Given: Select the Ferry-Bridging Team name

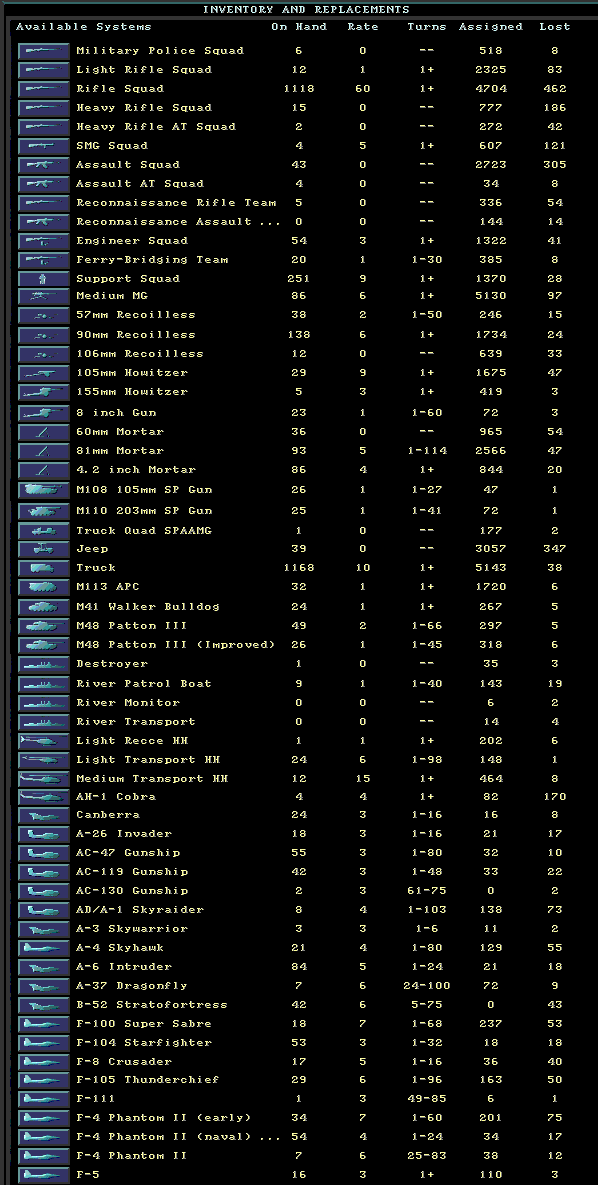Looking at the screenshot, I should [x=152, y=259].
